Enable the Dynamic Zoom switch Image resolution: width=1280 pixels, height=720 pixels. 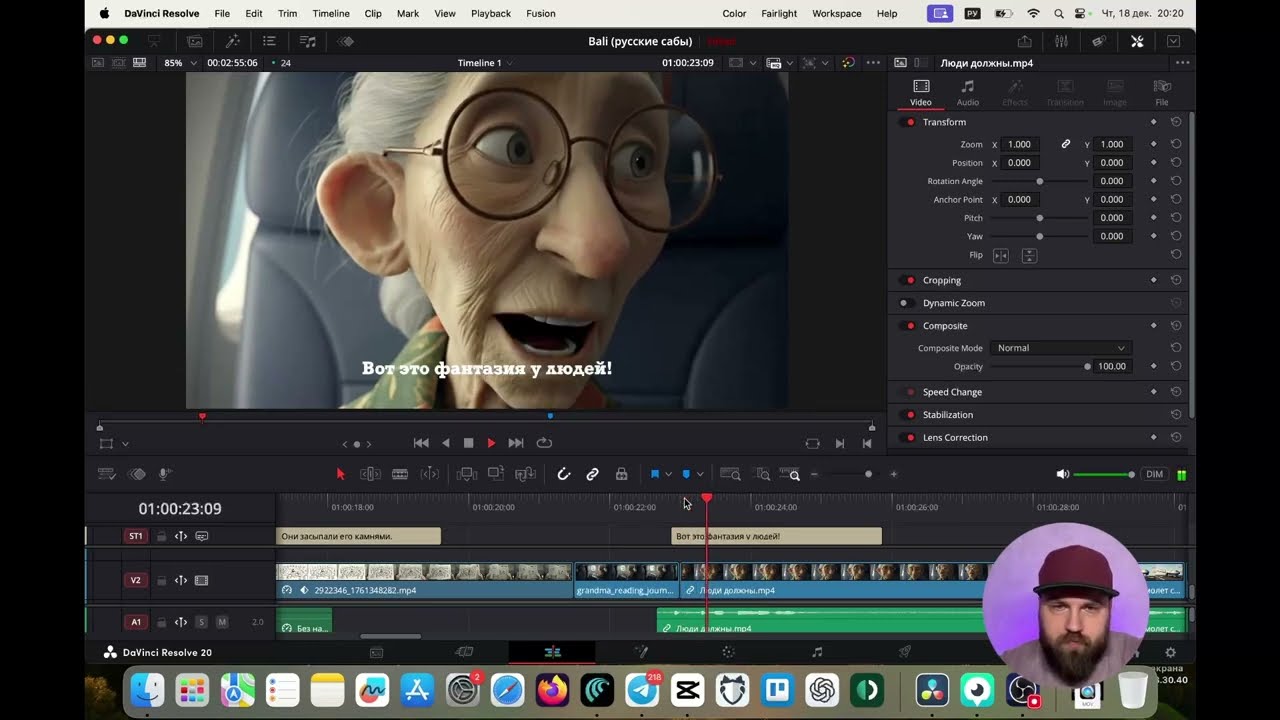click(905, 303)
